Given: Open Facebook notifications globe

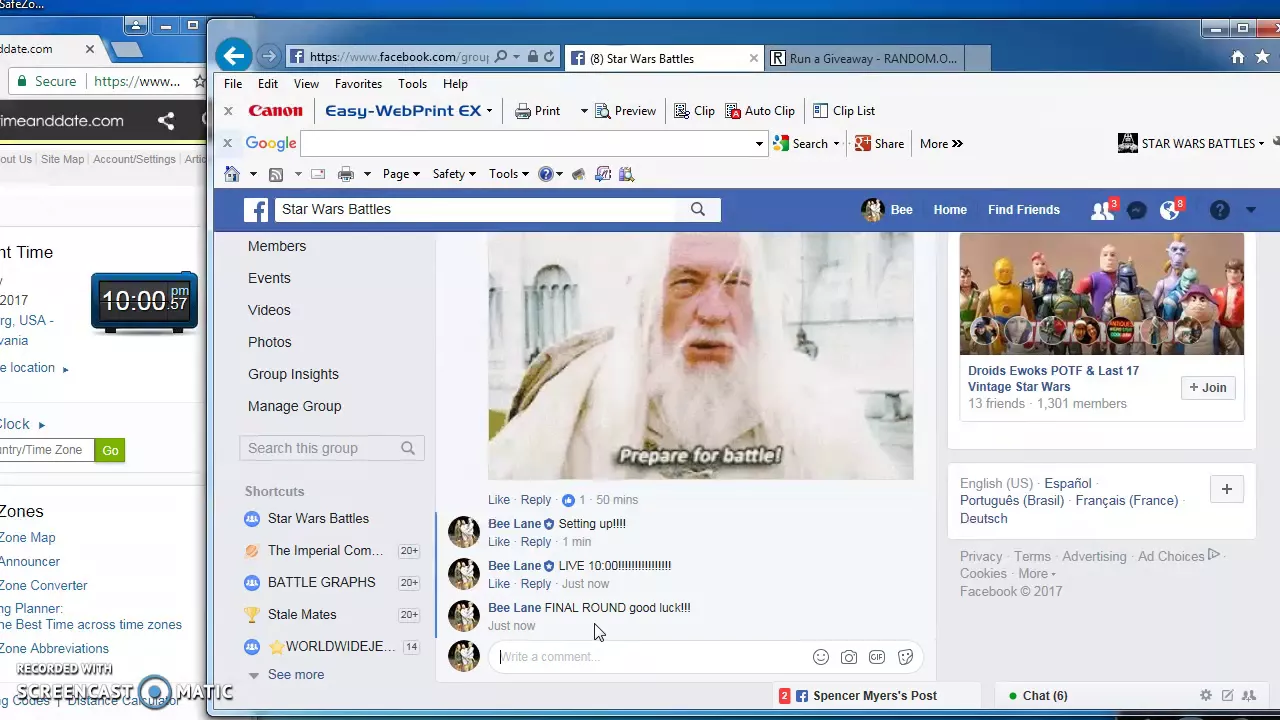Looking at the screenshot, I should click(x=1169, y=210).
